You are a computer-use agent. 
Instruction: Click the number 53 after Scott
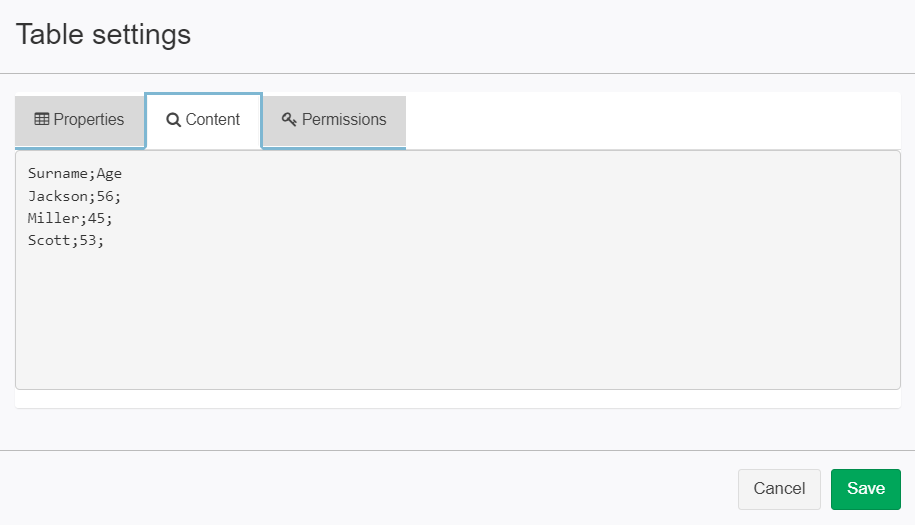[x=88, y=240]
